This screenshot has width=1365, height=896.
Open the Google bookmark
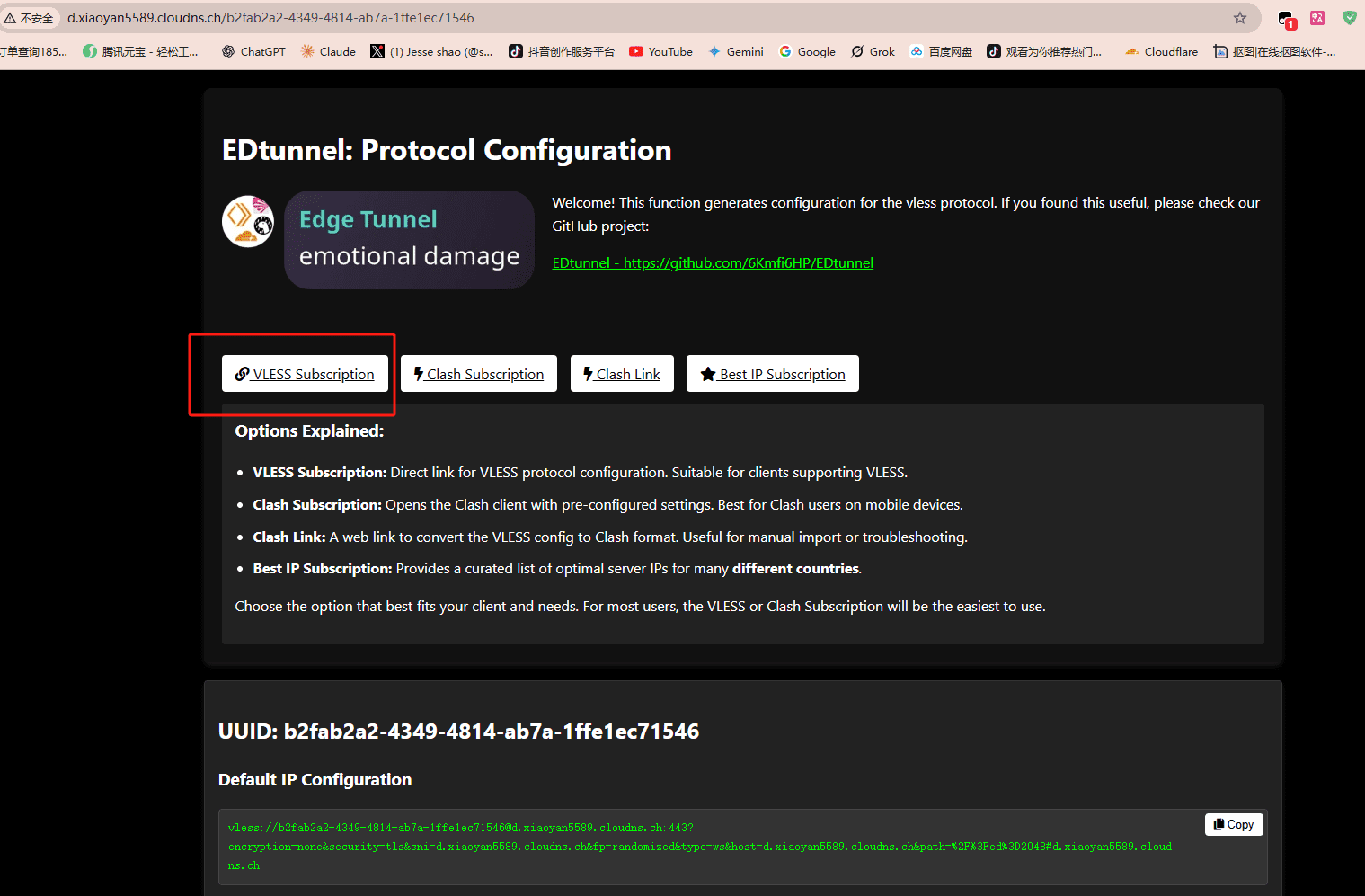point(807,52)
